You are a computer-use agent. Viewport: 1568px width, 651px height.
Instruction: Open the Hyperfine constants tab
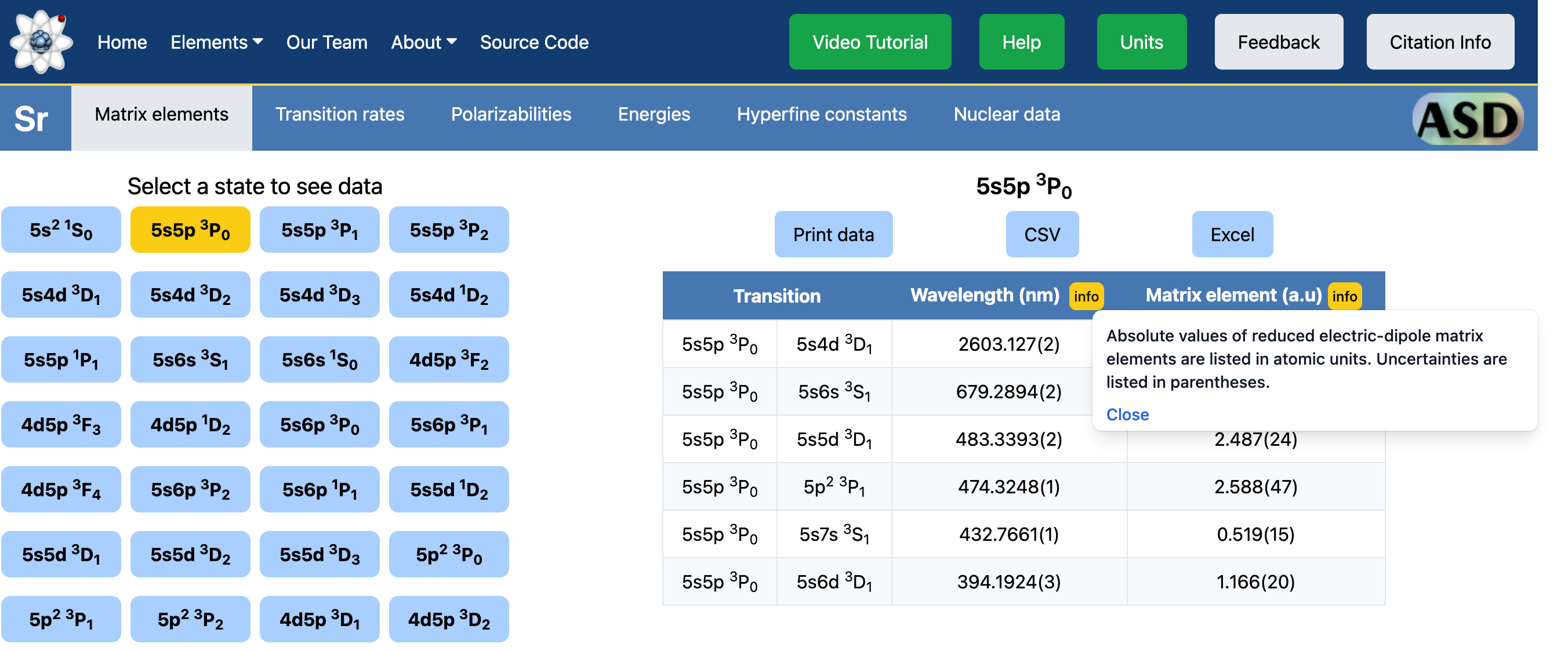coord(821,114)
